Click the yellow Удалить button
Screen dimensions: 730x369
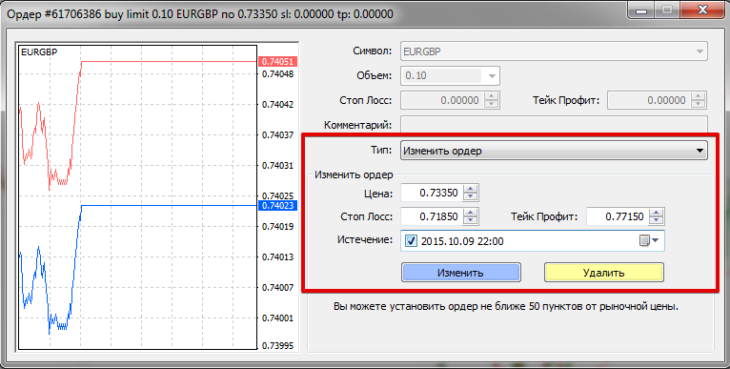[603, 272]
